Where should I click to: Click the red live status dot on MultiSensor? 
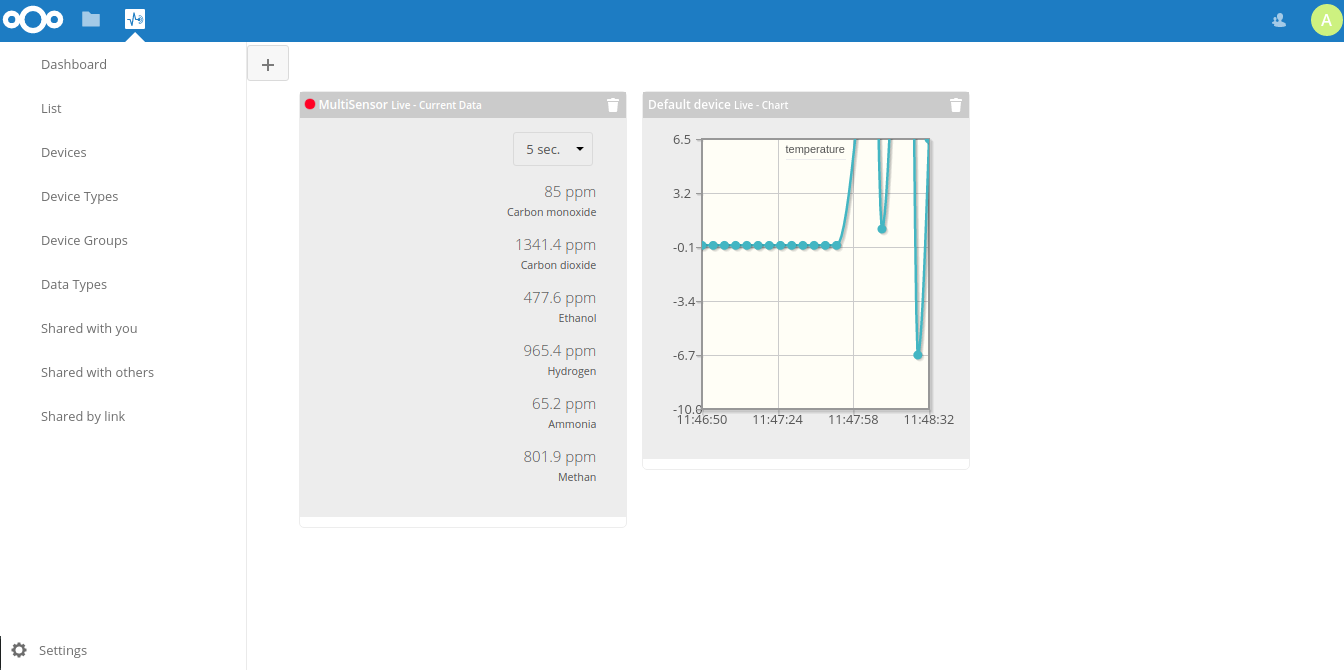click(310, 104)
